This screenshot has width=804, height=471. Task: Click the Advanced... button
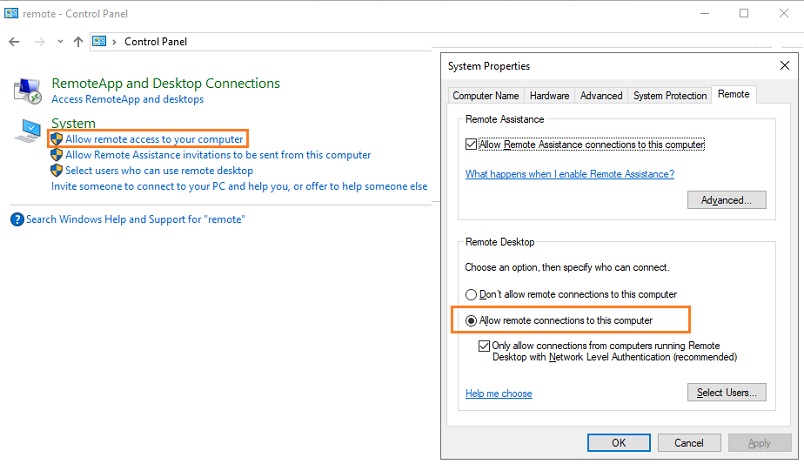tap(726, 200)
